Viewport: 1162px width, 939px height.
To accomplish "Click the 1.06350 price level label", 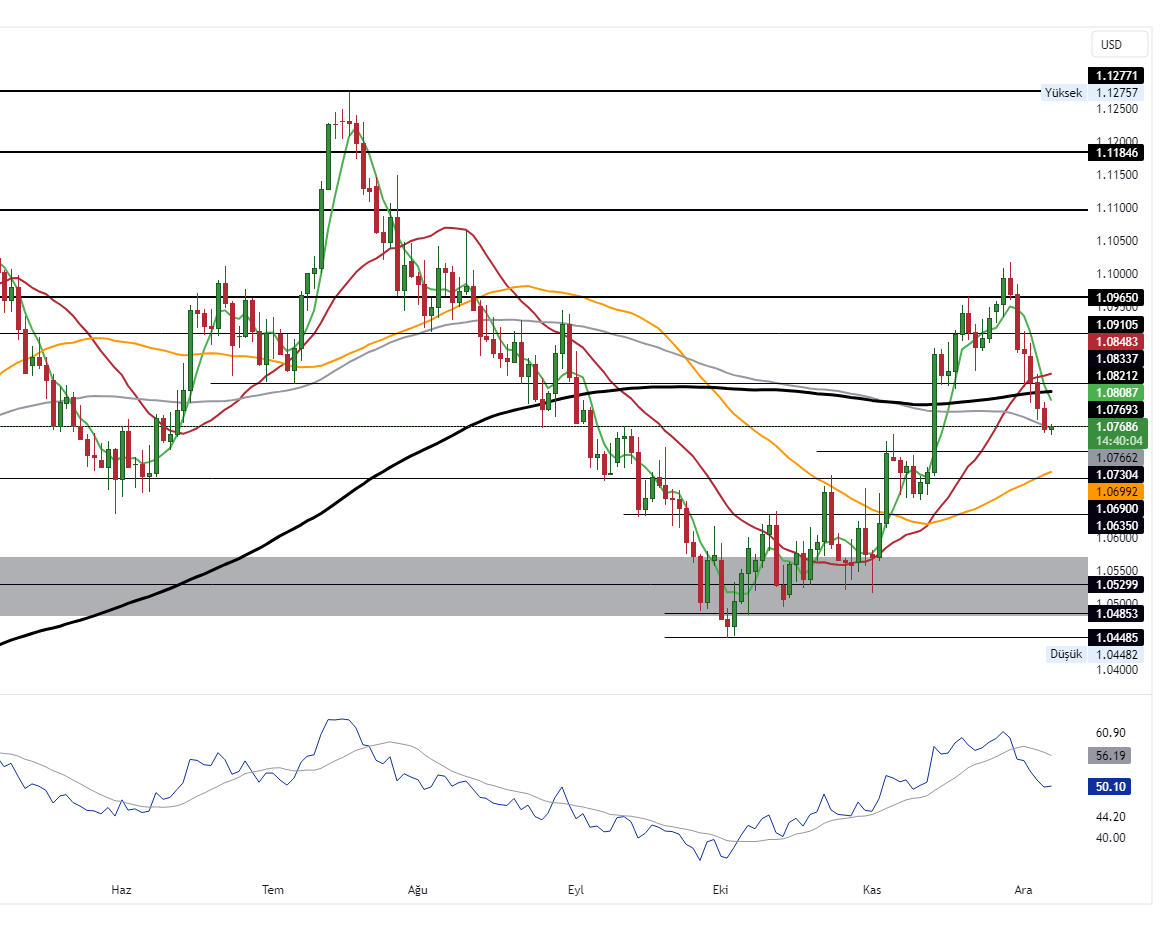I will click(1117, 524).
